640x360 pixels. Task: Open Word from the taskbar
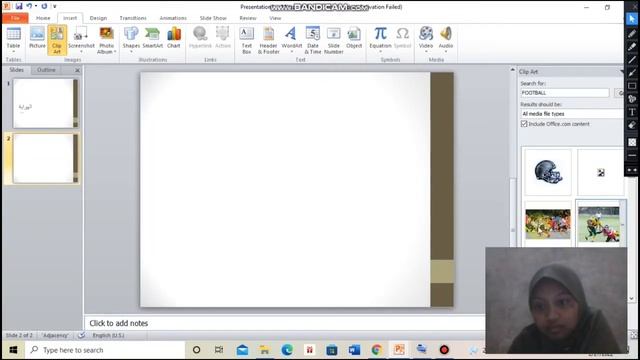click(354, 350)
